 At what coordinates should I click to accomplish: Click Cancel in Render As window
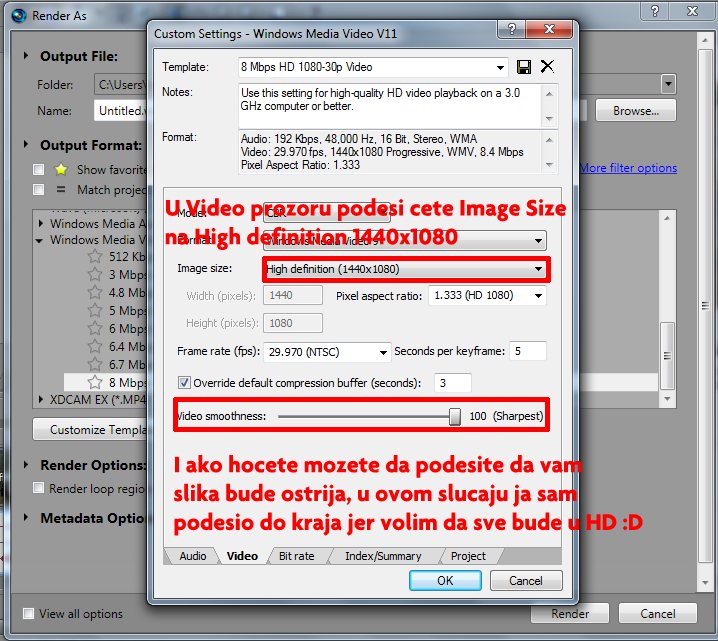[x=658, y=613]
